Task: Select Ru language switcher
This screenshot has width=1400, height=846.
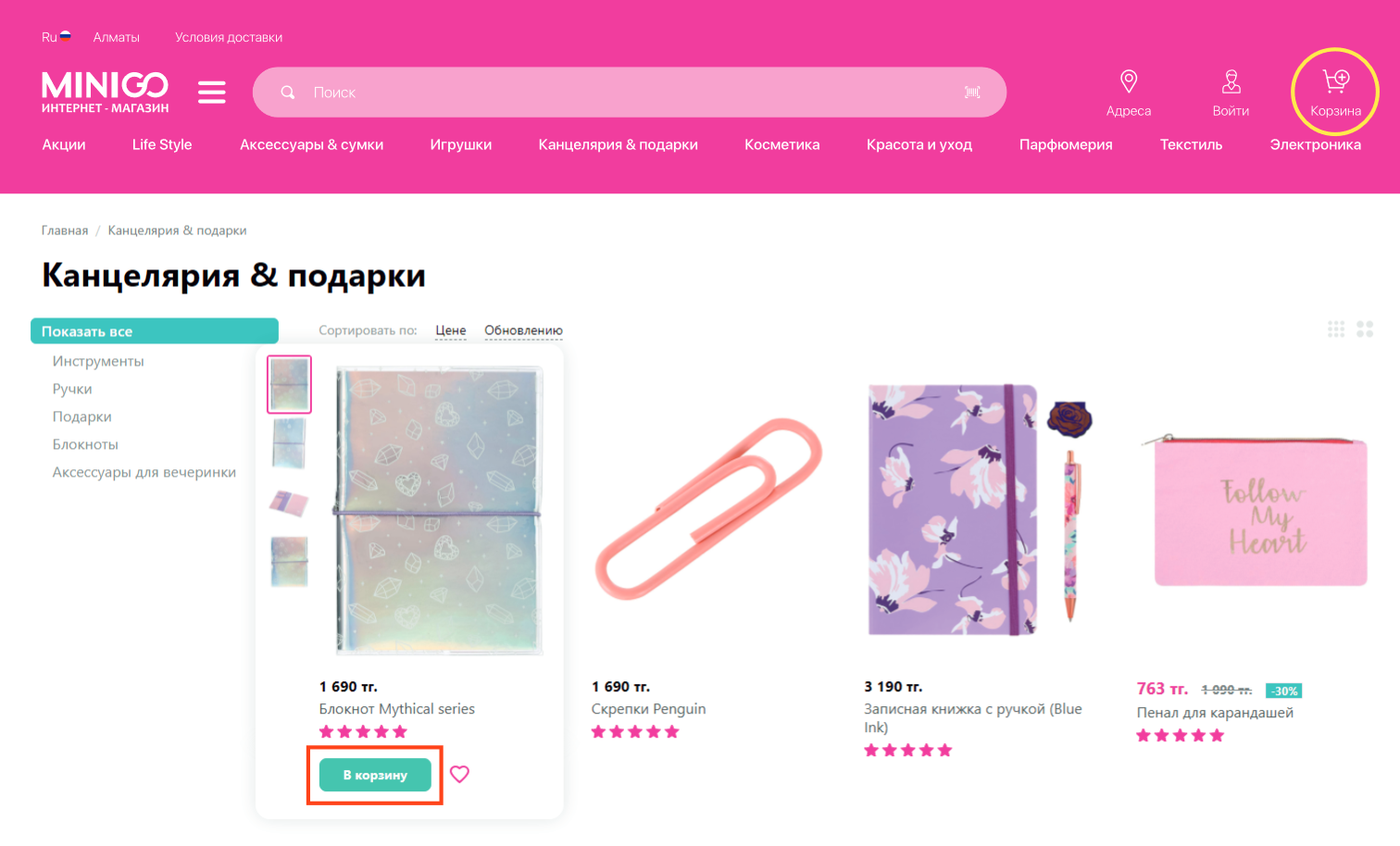Action: pyautogui.click(x=56, y=37)
